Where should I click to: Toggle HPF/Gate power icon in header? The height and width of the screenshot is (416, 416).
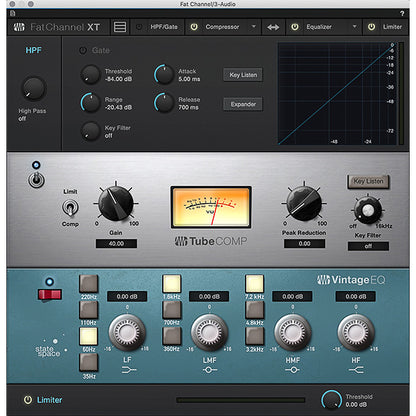[139, 27]
